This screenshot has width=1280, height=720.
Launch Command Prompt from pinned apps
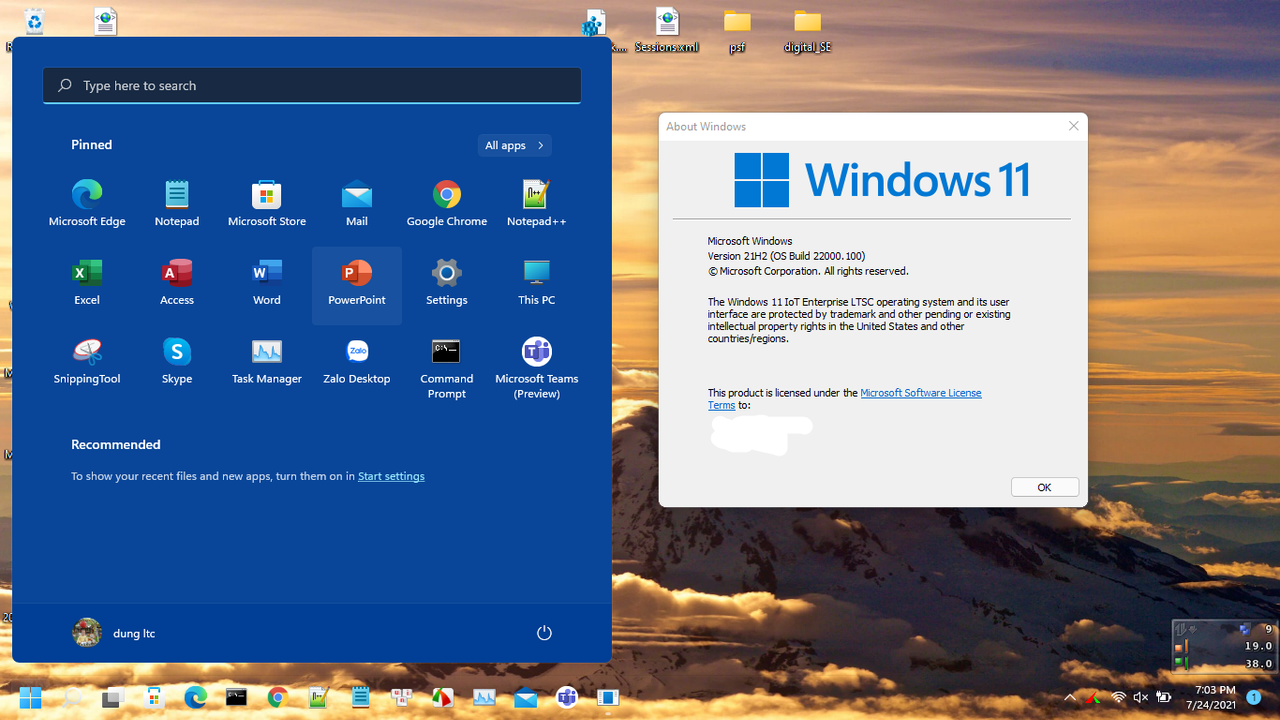[447, 368]
